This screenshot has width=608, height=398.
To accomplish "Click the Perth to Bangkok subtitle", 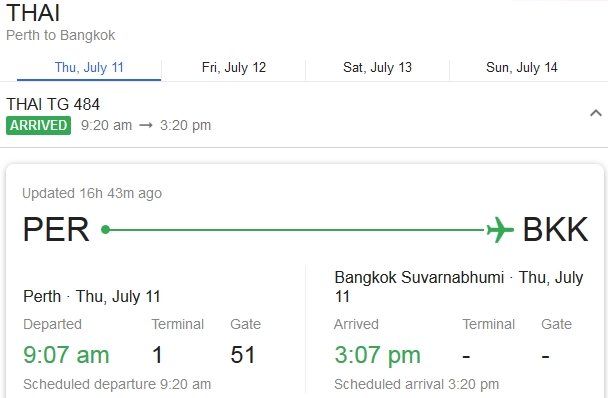I will (60, 35).
